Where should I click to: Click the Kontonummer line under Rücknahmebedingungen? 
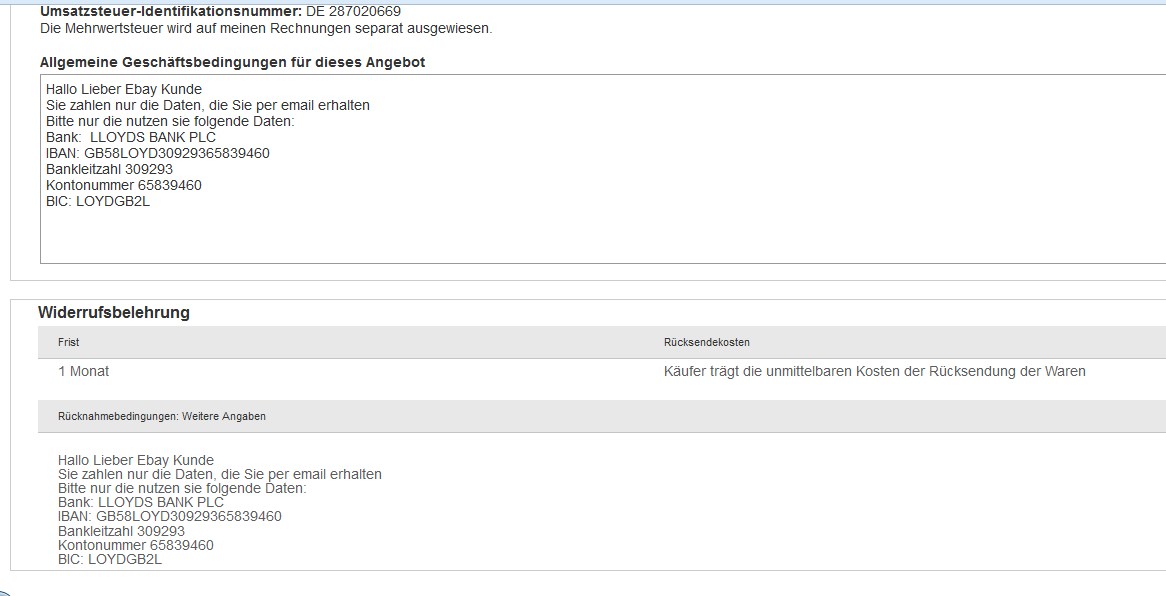pyautogui.click(x=135, y=545)
